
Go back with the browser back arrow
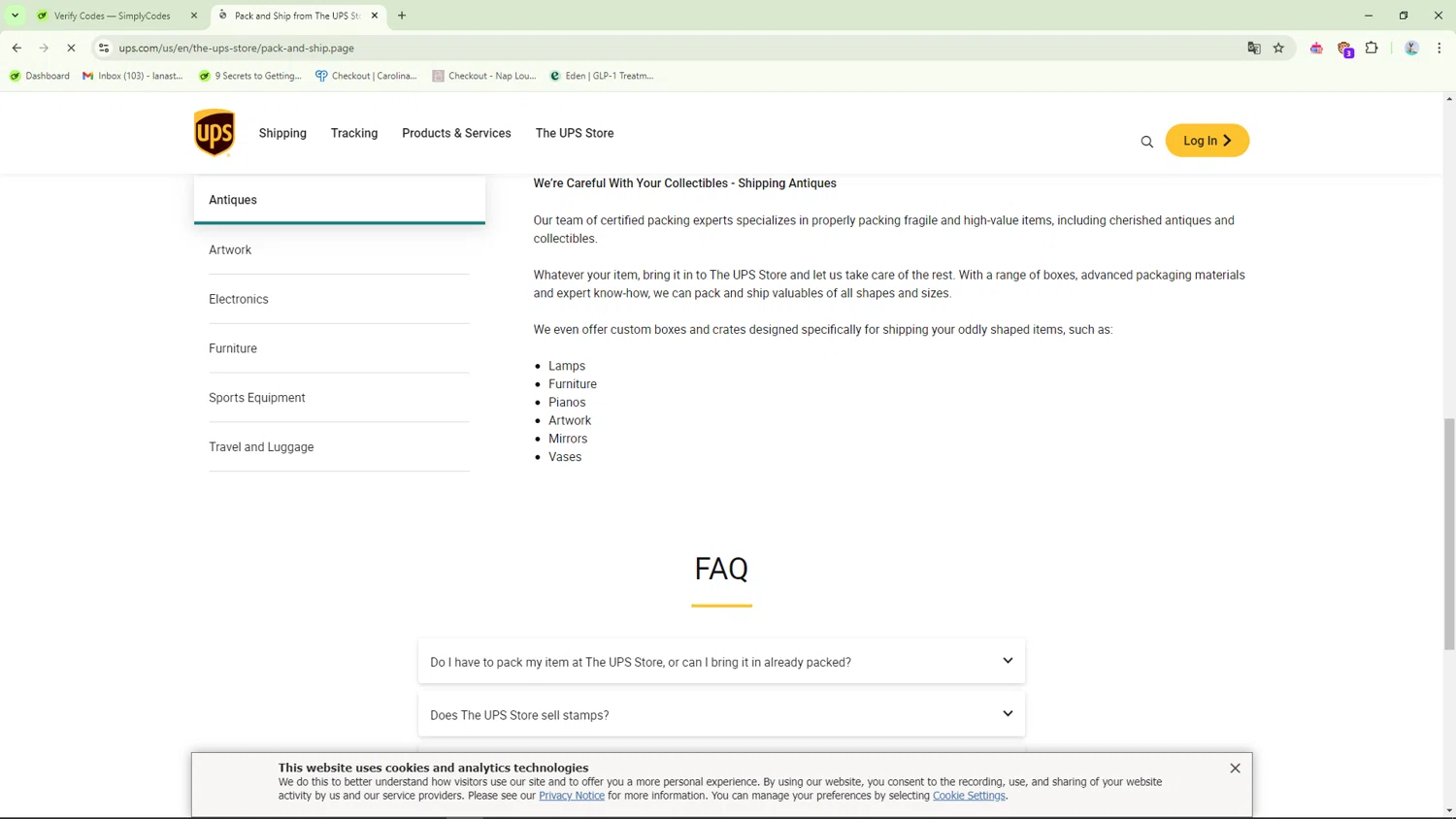[x=17, y=48]
